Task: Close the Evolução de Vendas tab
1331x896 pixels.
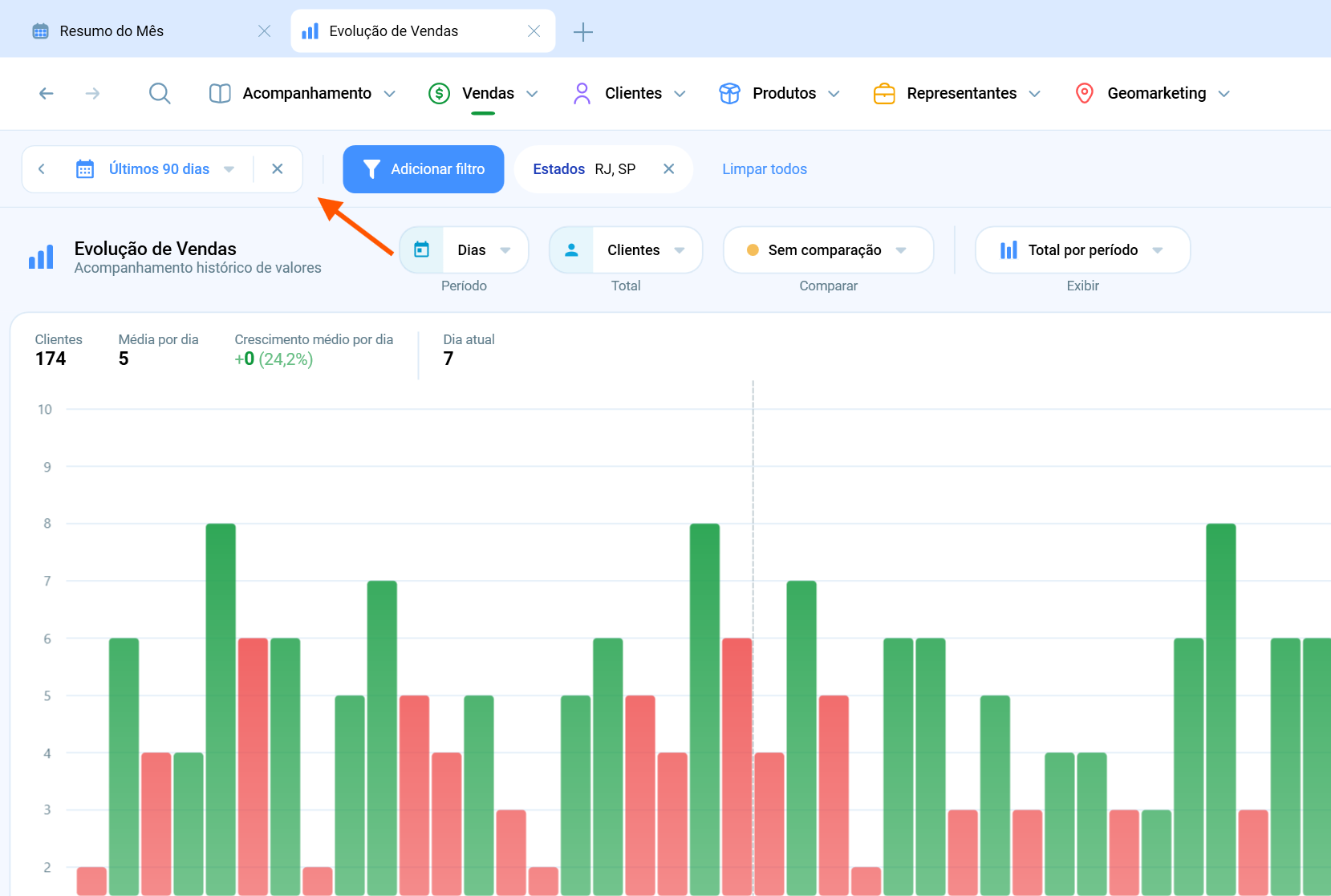Action: [534, 31]
